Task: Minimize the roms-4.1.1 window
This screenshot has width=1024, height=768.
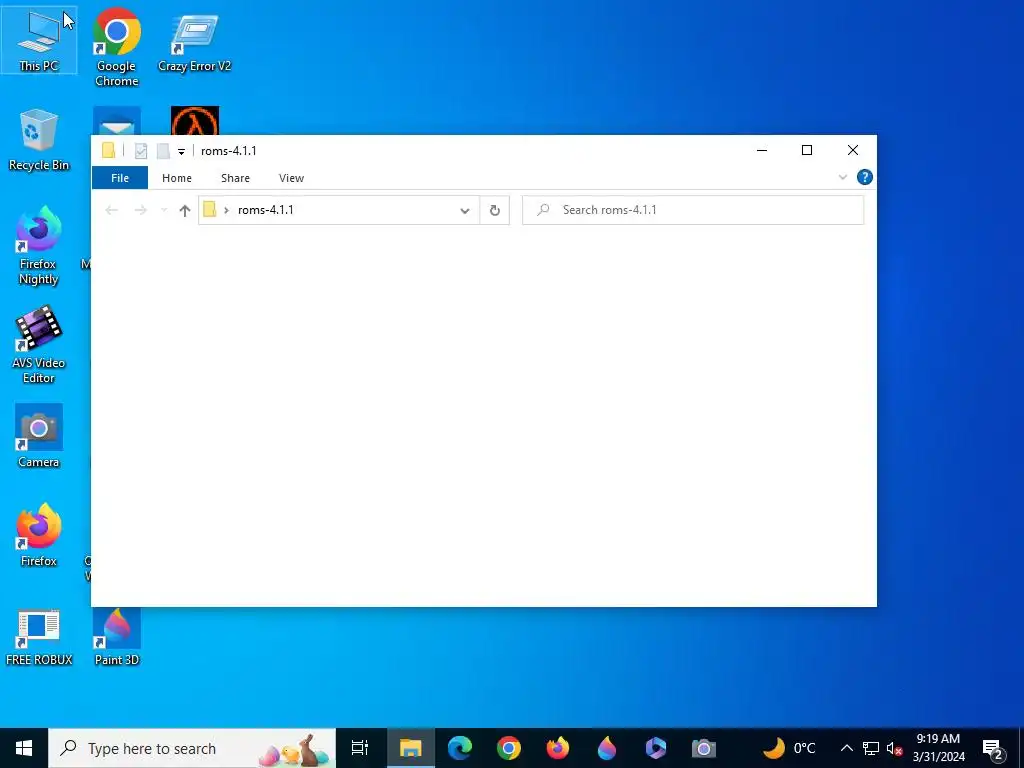Action: click(761, 150)
